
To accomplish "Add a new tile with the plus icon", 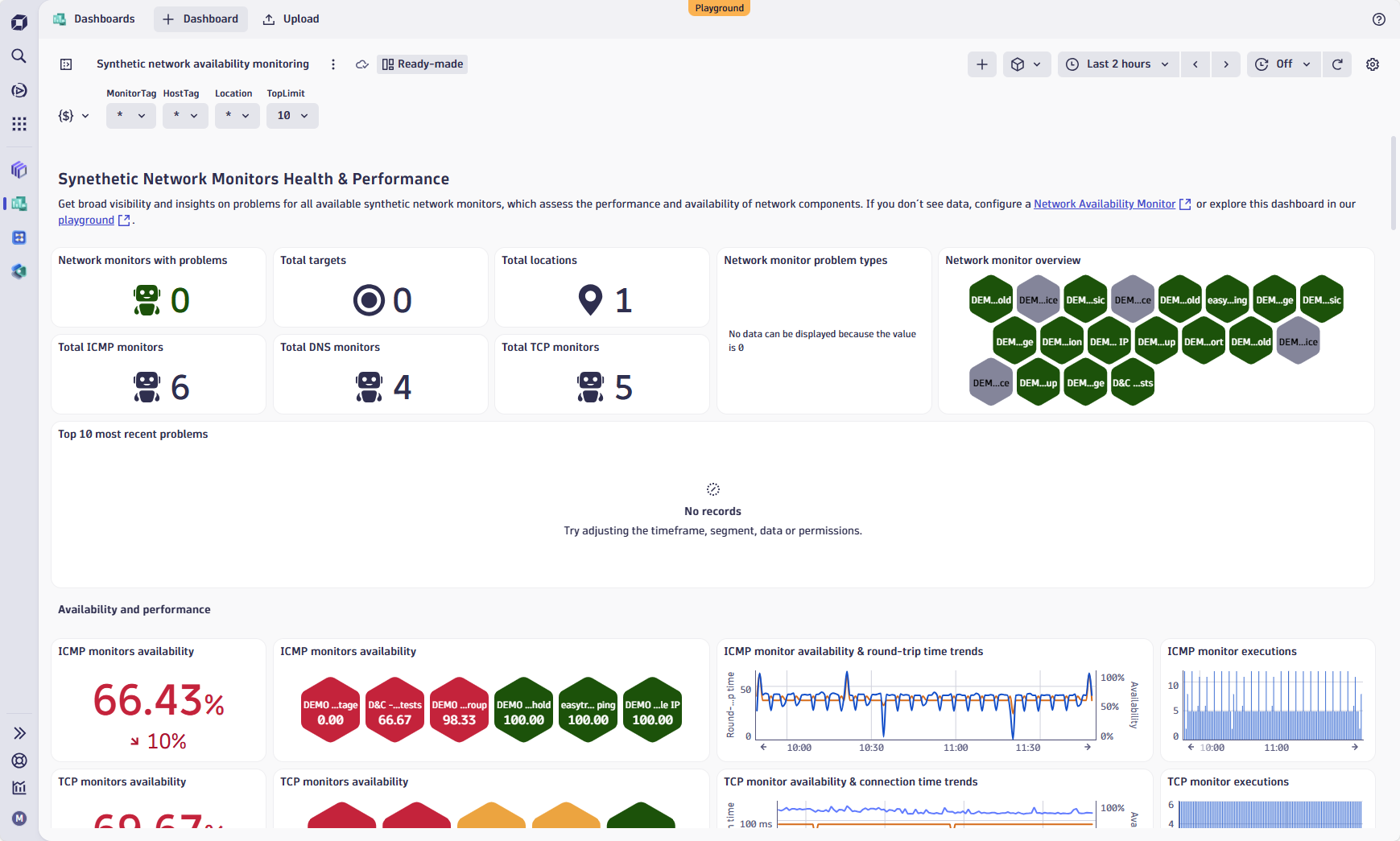I will point(981,64).
